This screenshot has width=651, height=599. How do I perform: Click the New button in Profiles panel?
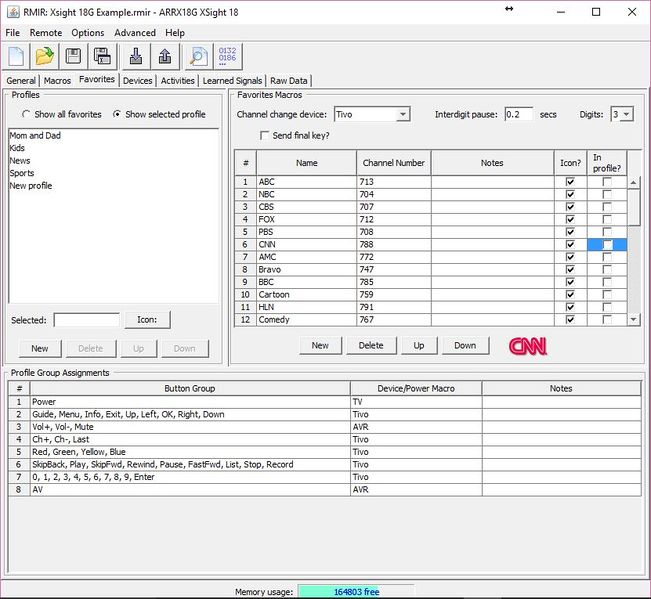[40, 348]
